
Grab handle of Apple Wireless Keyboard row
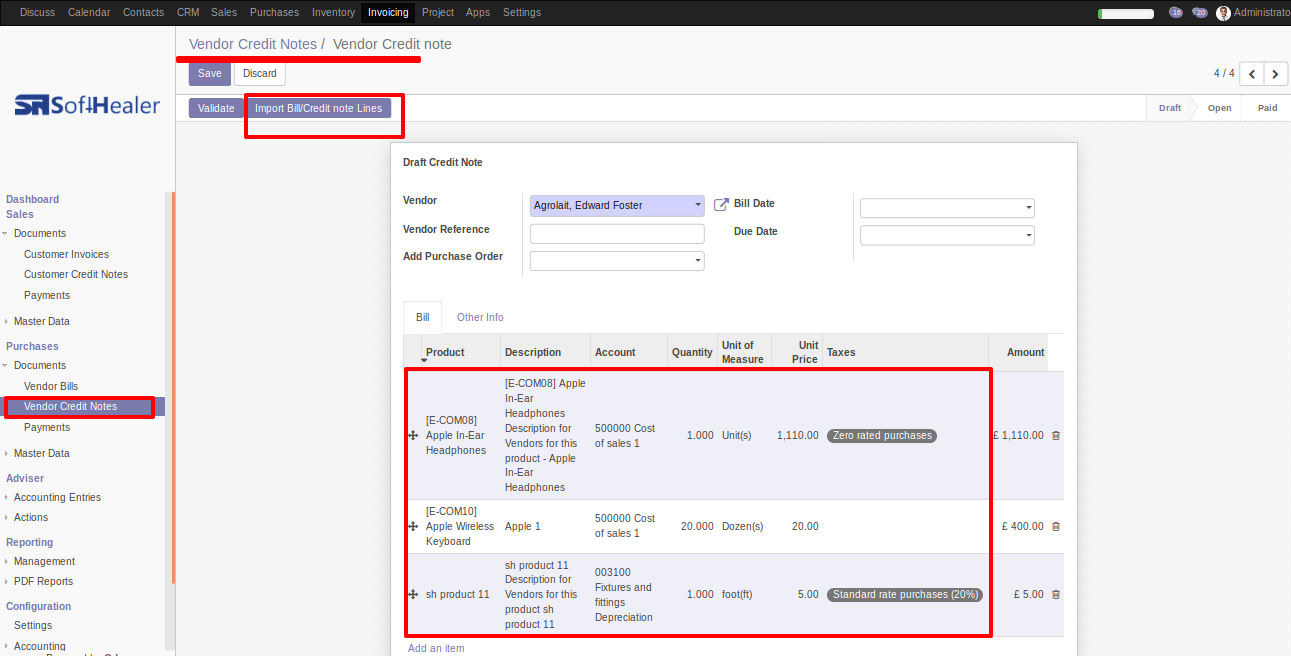pos(413,527)
